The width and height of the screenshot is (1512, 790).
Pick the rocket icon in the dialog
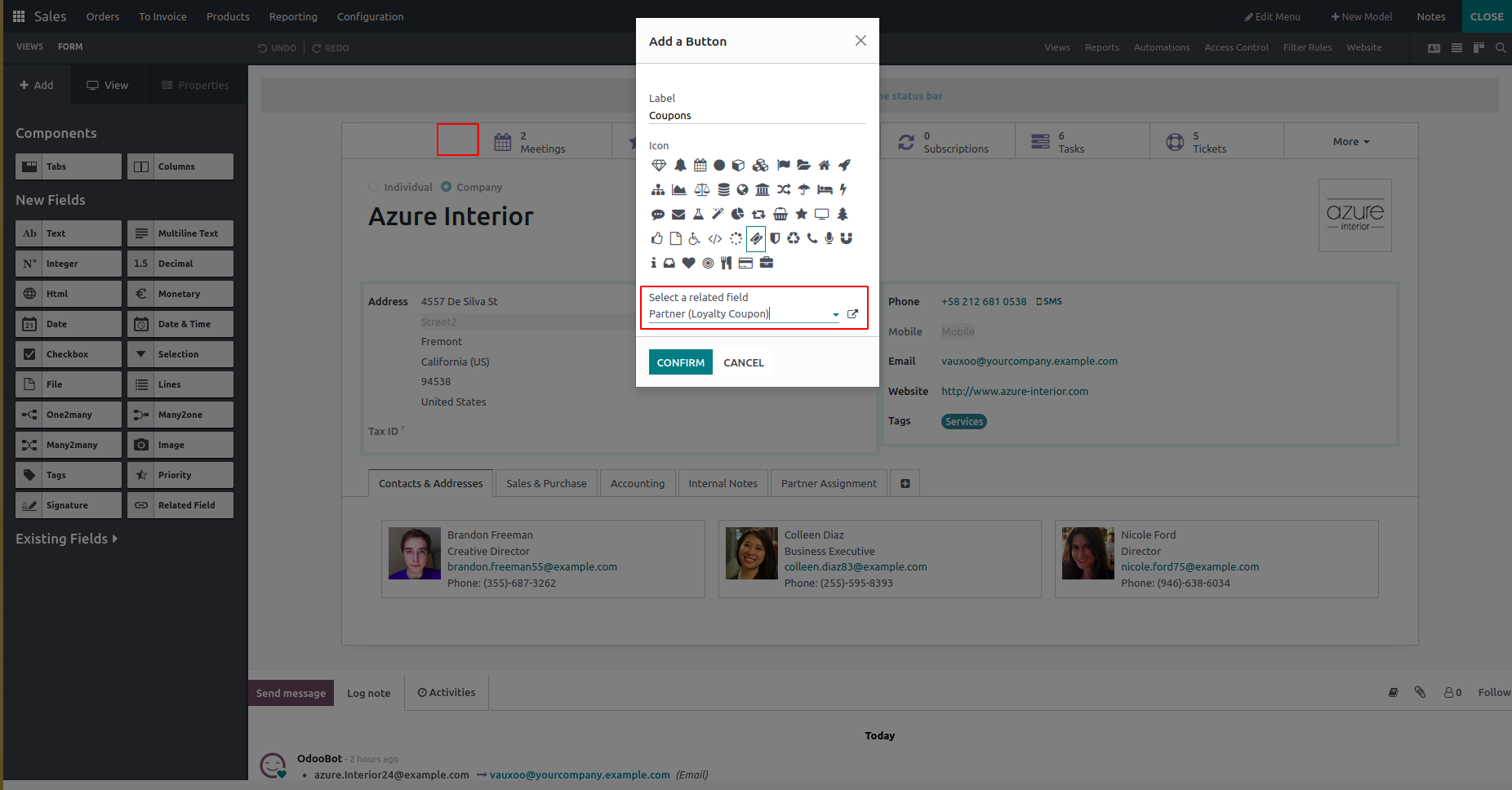844,166
